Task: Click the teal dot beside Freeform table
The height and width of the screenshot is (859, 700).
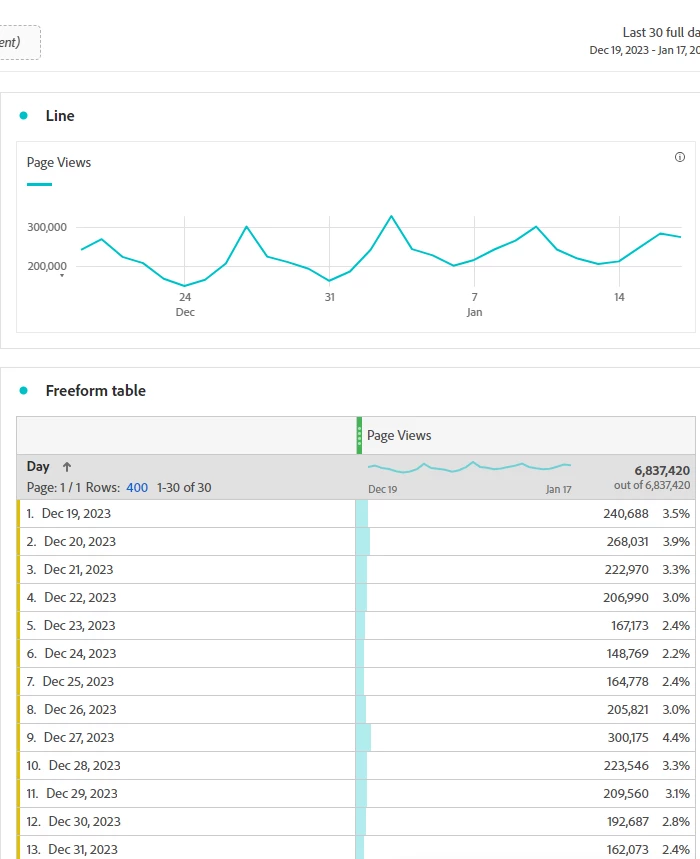Action: [x=24, y=391]
